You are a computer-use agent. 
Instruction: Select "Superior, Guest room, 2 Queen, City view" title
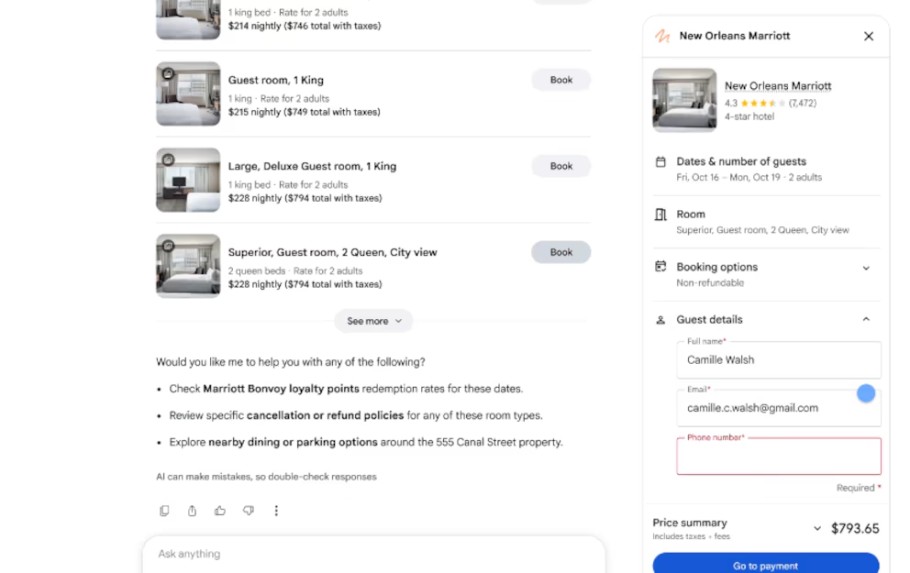(333, 252)
